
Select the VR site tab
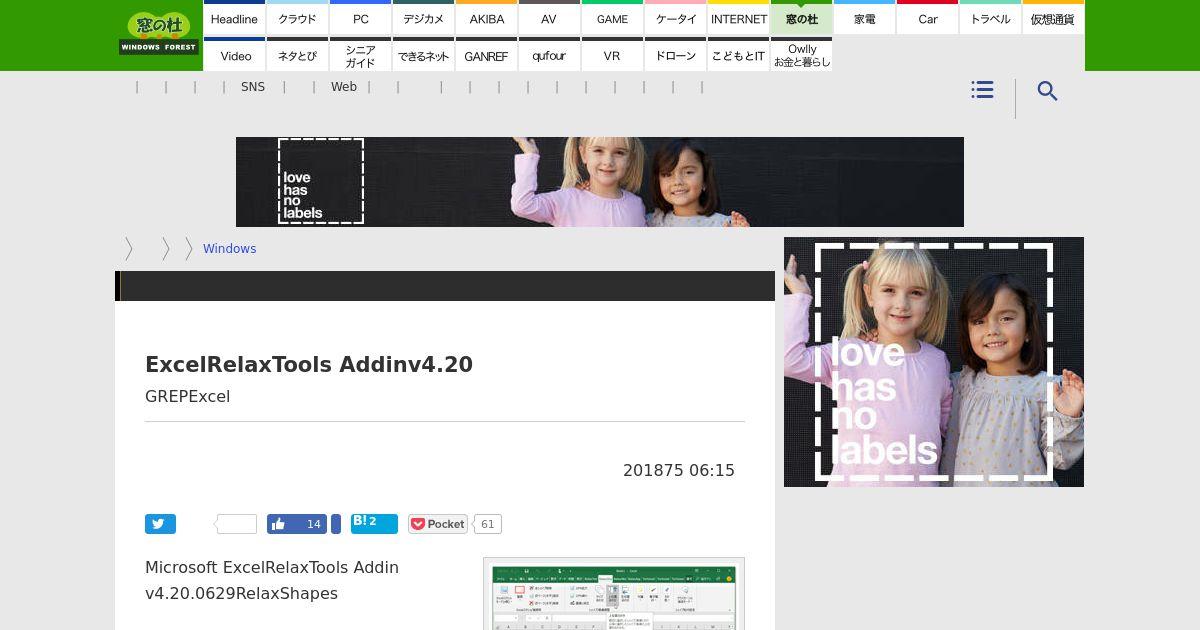(612, 55)
